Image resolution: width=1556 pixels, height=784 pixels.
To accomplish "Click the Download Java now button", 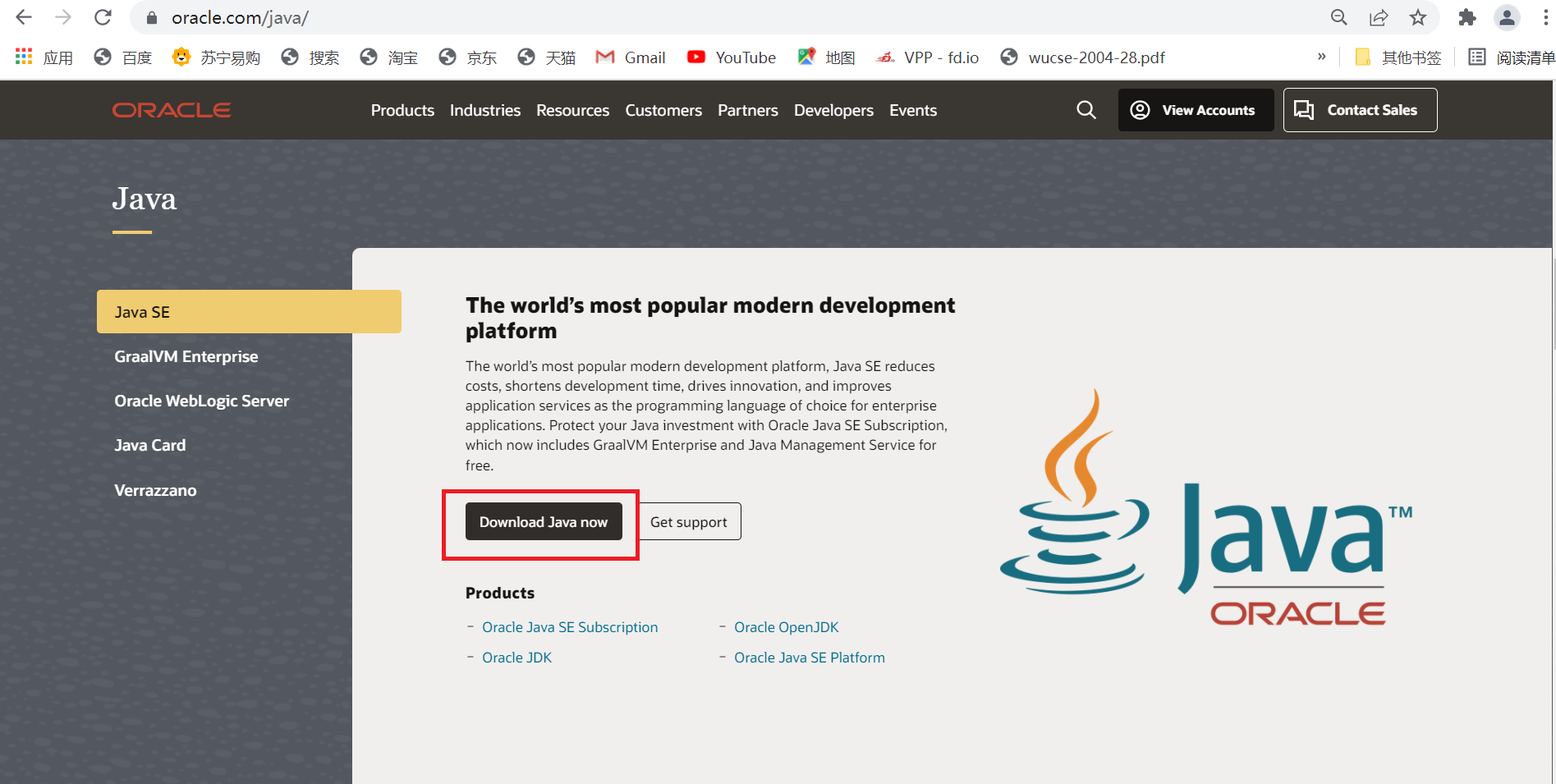I will click(x=544, y=521).
